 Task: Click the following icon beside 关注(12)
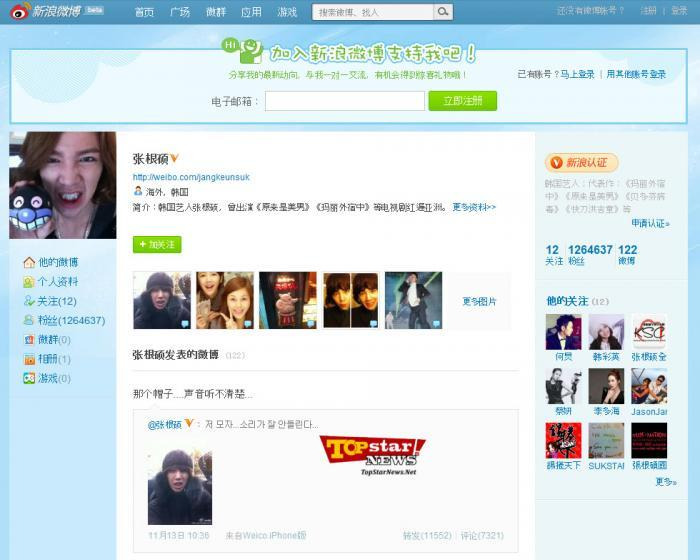pos(29,301)
